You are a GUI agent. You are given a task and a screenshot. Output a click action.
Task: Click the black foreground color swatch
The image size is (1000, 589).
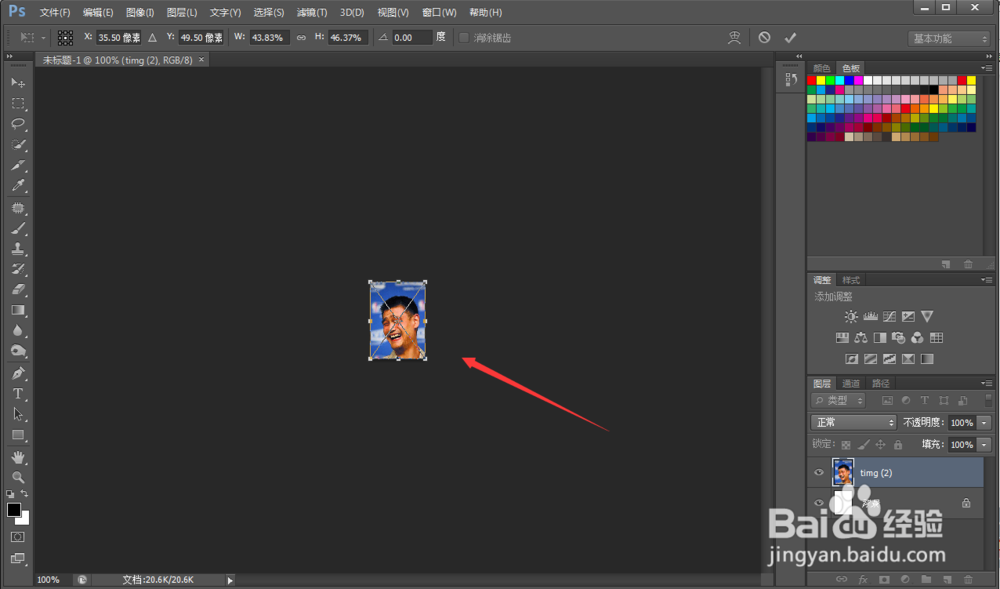[x=13, y=509]
